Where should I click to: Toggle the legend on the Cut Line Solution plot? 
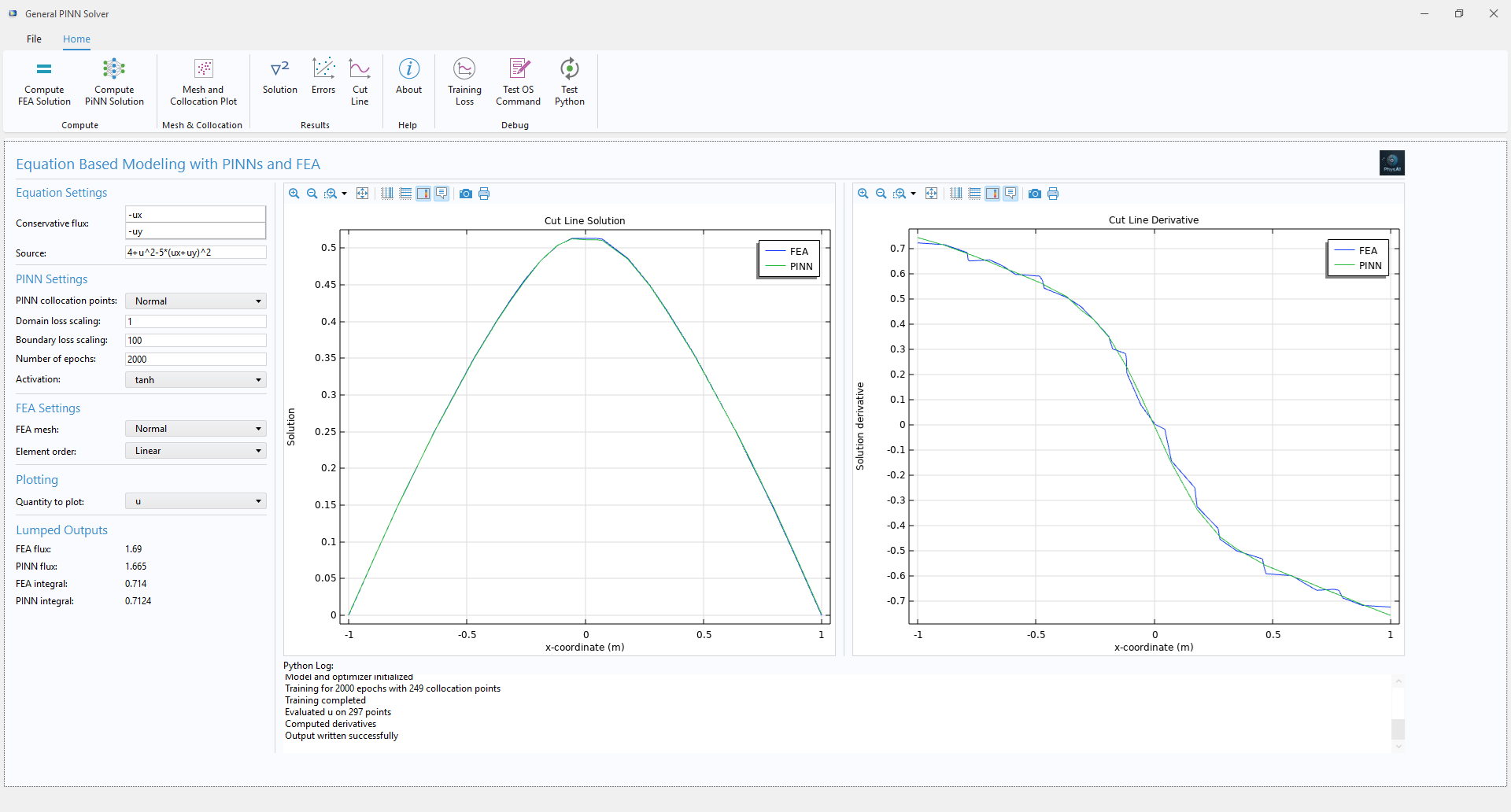coord(441,194)
